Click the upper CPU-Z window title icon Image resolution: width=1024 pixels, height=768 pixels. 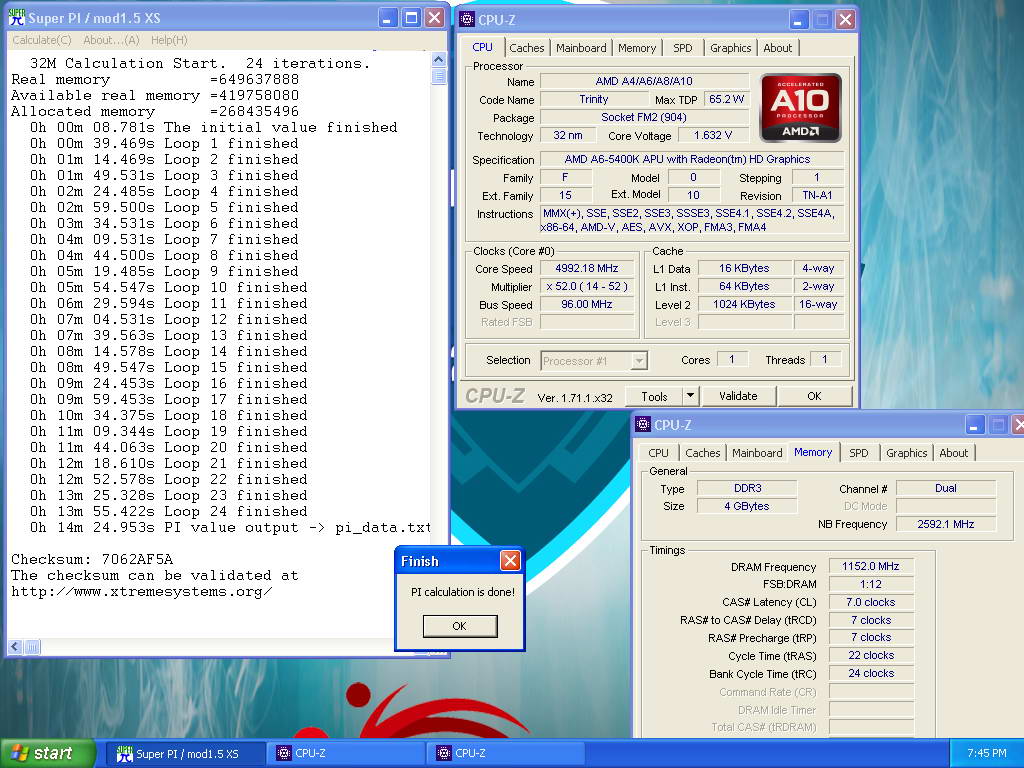point(467,20)
